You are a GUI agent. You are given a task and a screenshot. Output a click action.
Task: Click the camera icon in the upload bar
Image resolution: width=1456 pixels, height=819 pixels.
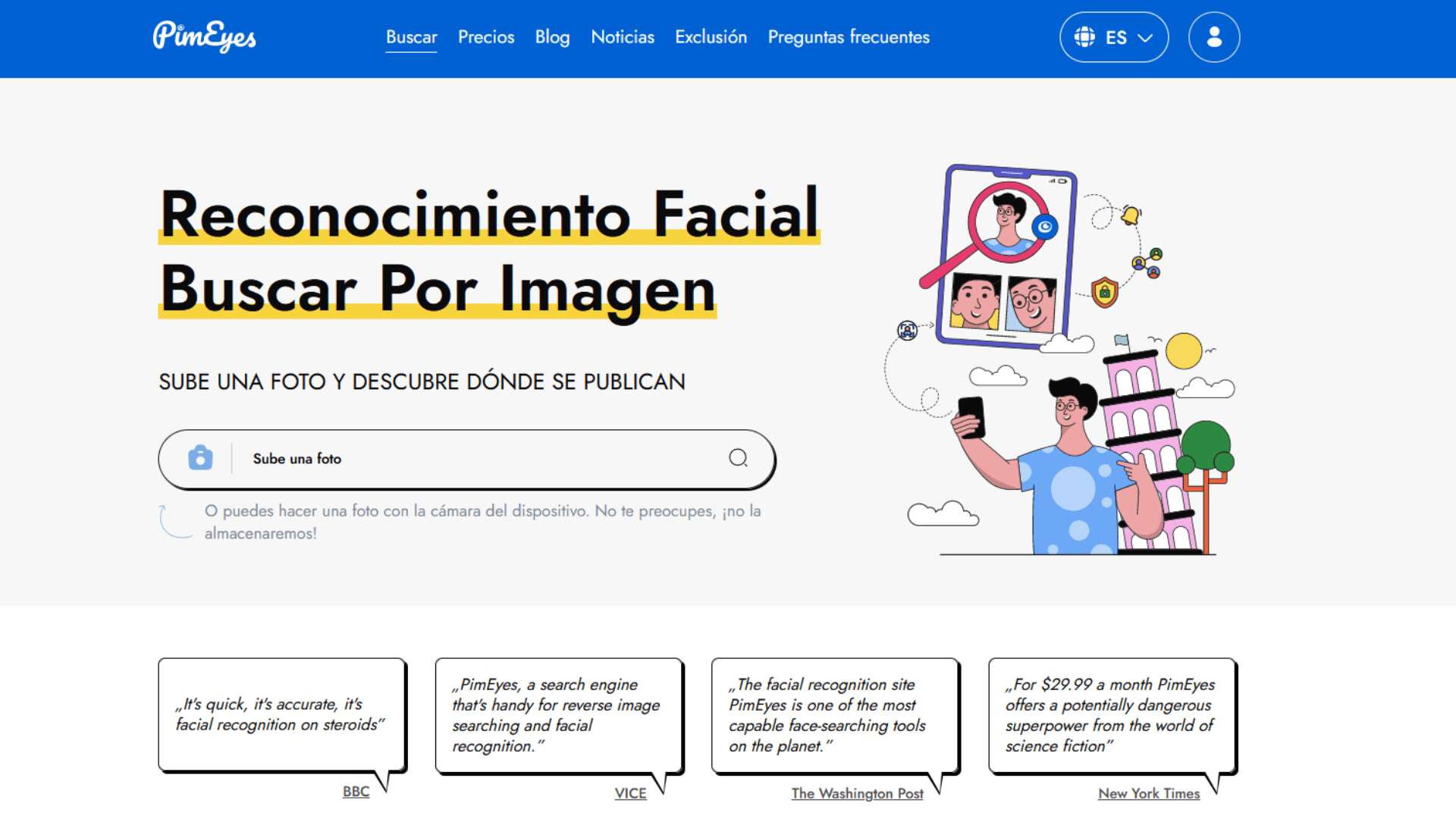point(199,459)
